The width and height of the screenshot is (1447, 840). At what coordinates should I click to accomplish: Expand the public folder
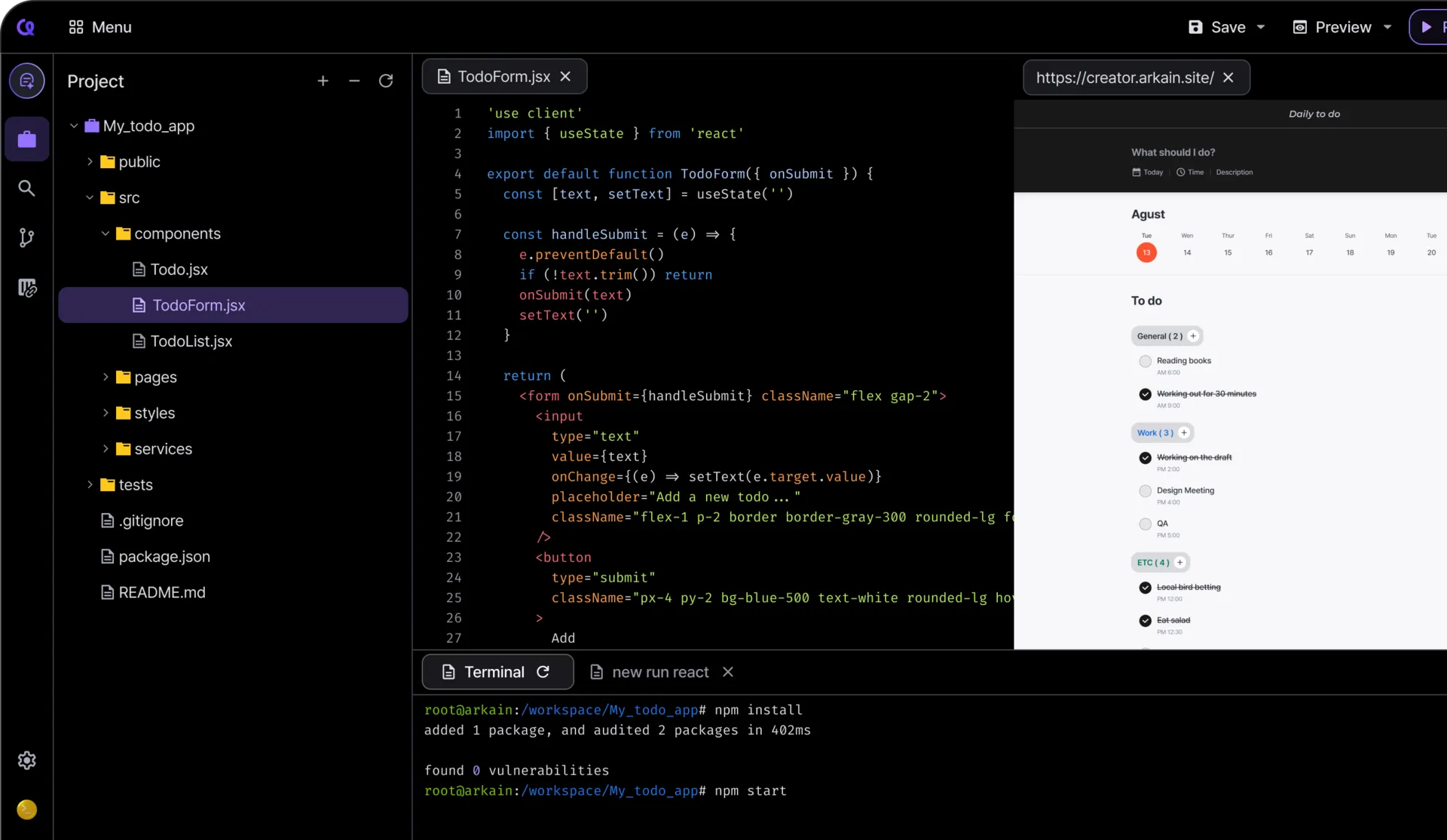[x=90, y=162]
